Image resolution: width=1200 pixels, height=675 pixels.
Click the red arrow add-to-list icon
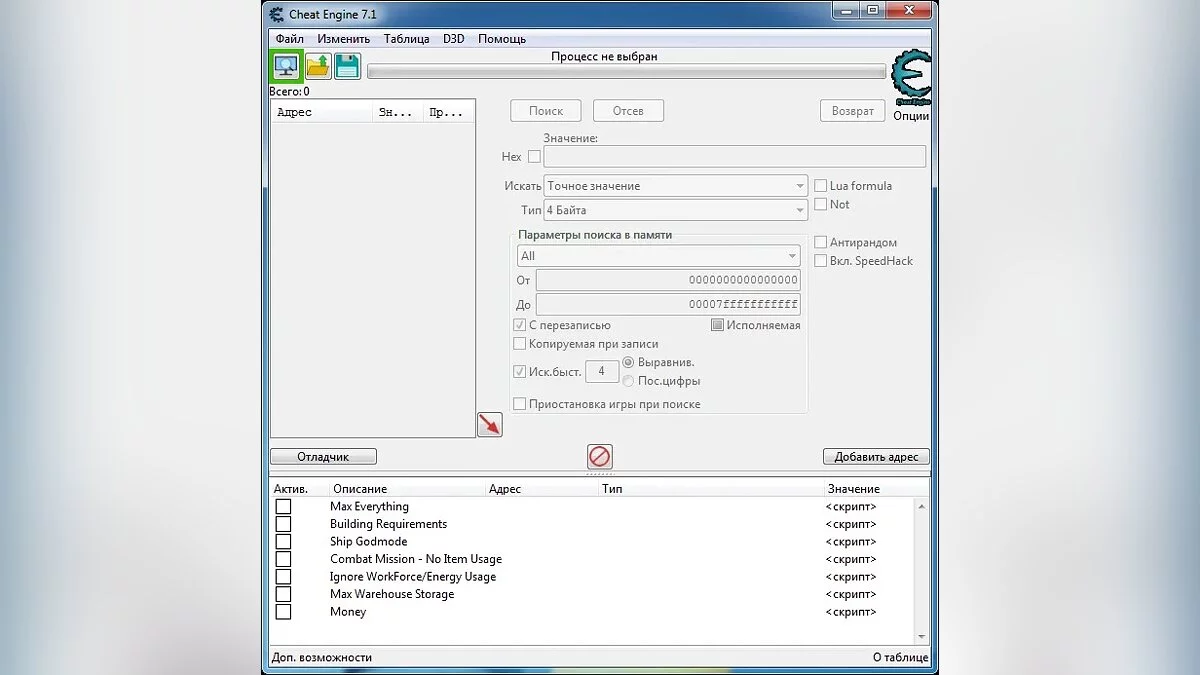click(x=489, y=424)
